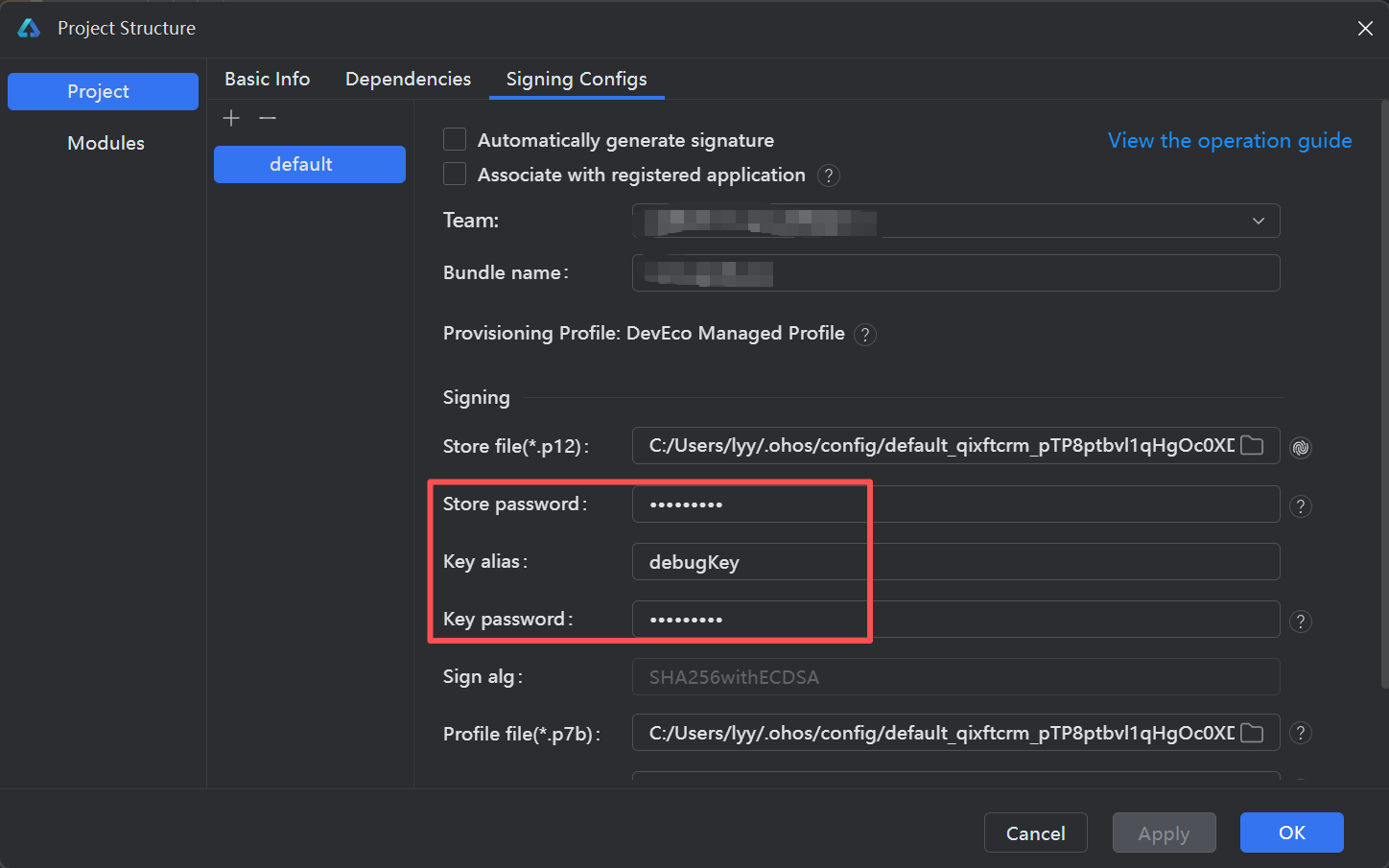
Task: Click the Cancel button
Action: coord(1035,833)
